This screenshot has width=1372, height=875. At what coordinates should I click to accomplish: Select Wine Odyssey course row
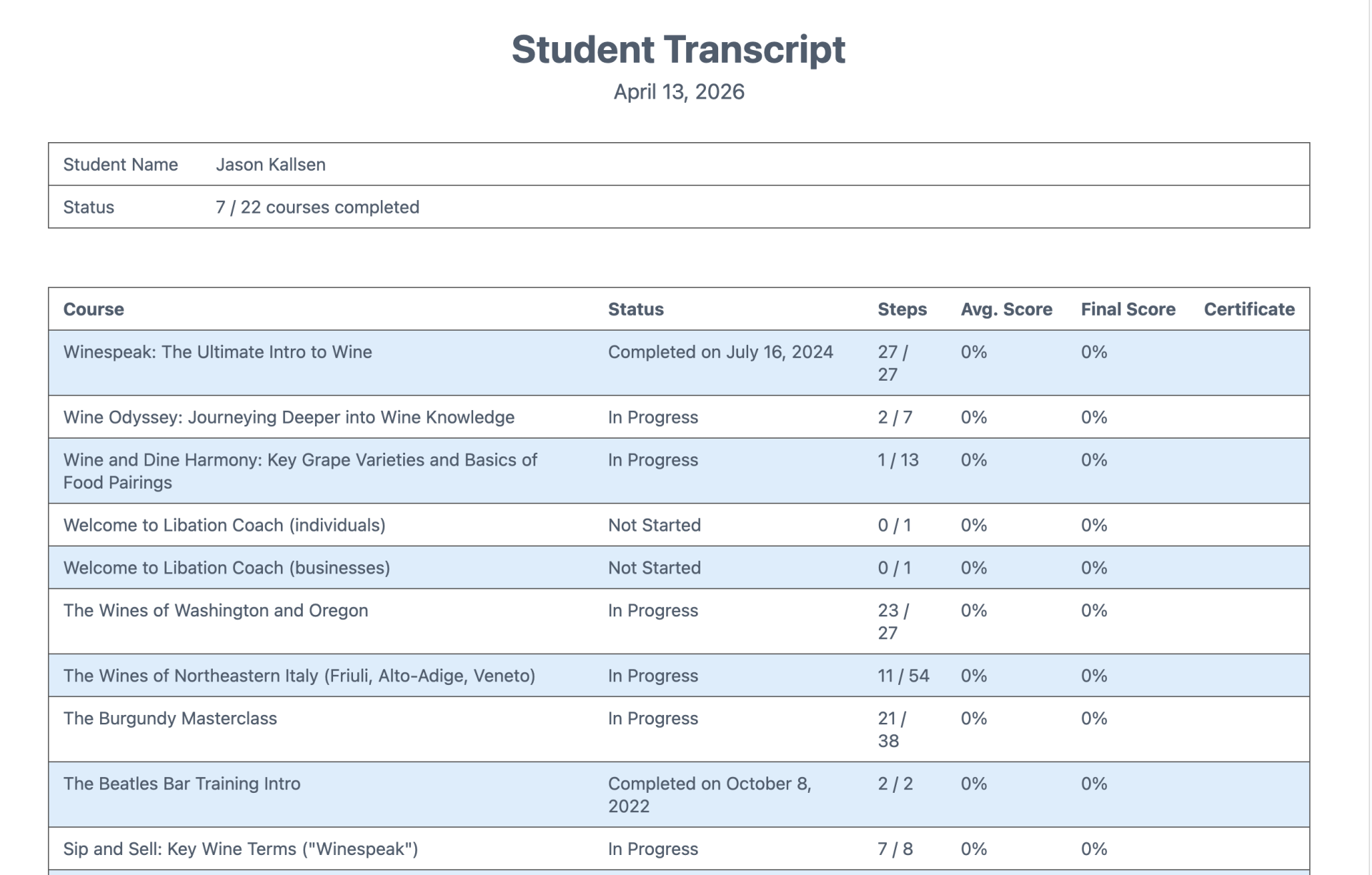click(679, 417)
